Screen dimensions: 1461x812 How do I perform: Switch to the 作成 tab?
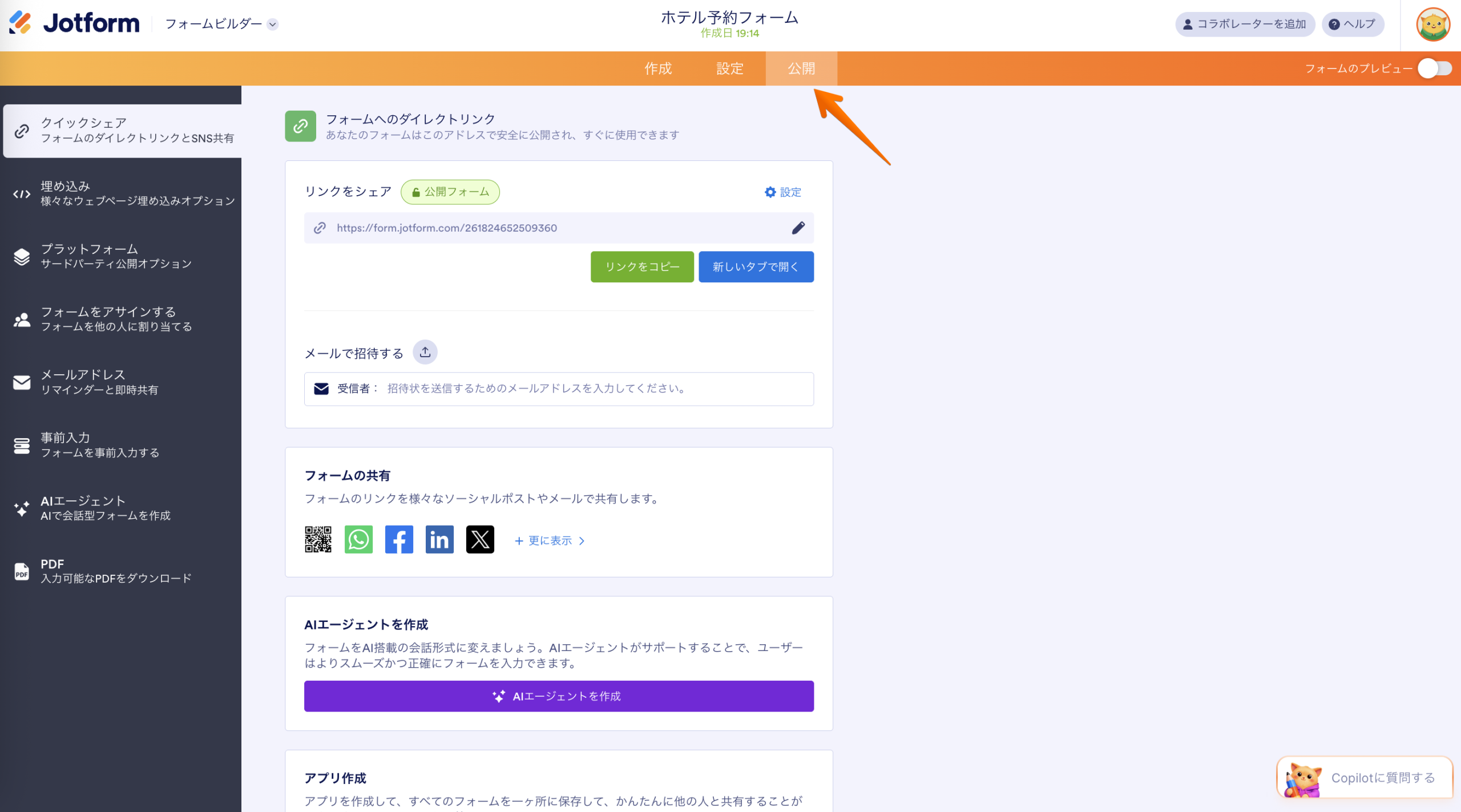click(x=658, y=68)
